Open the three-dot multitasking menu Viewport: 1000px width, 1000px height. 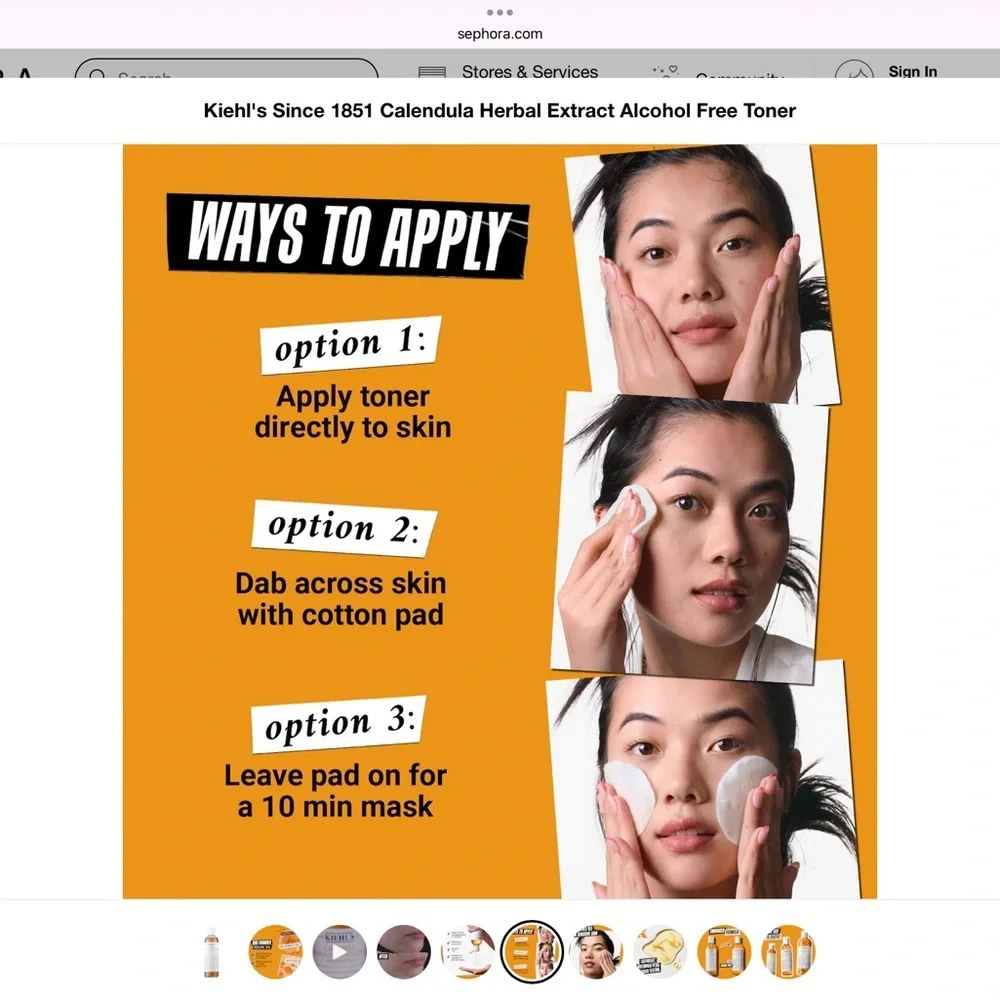(499, 12)
